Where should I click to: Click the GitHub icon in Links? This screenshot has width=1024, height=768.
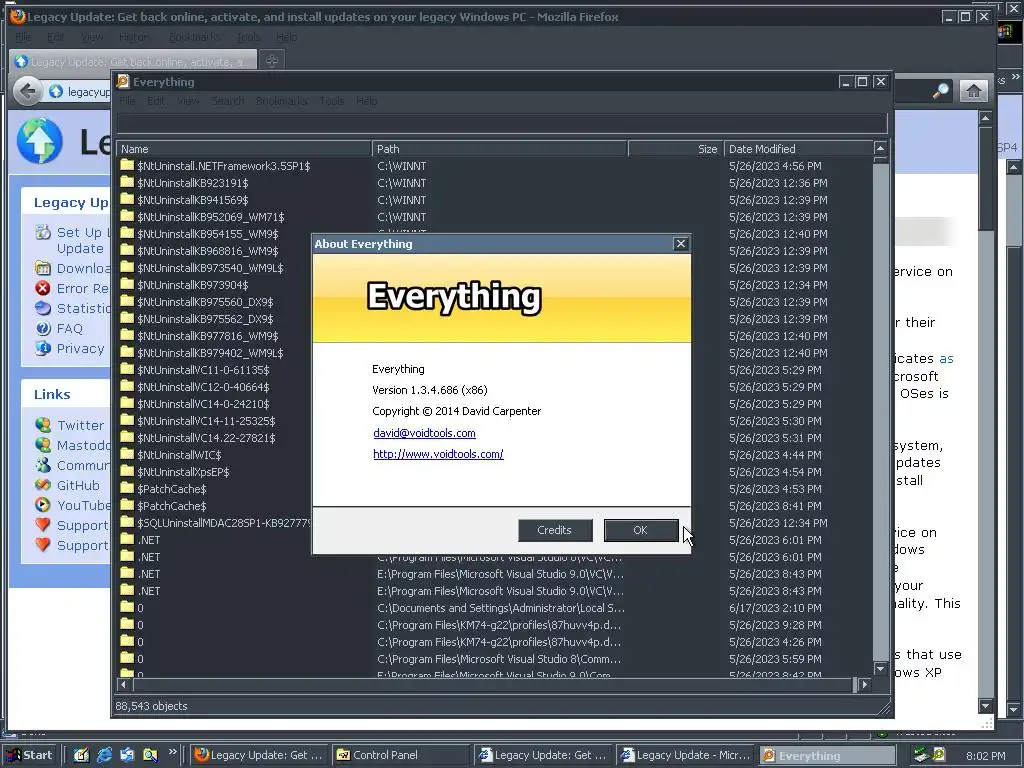43,485
